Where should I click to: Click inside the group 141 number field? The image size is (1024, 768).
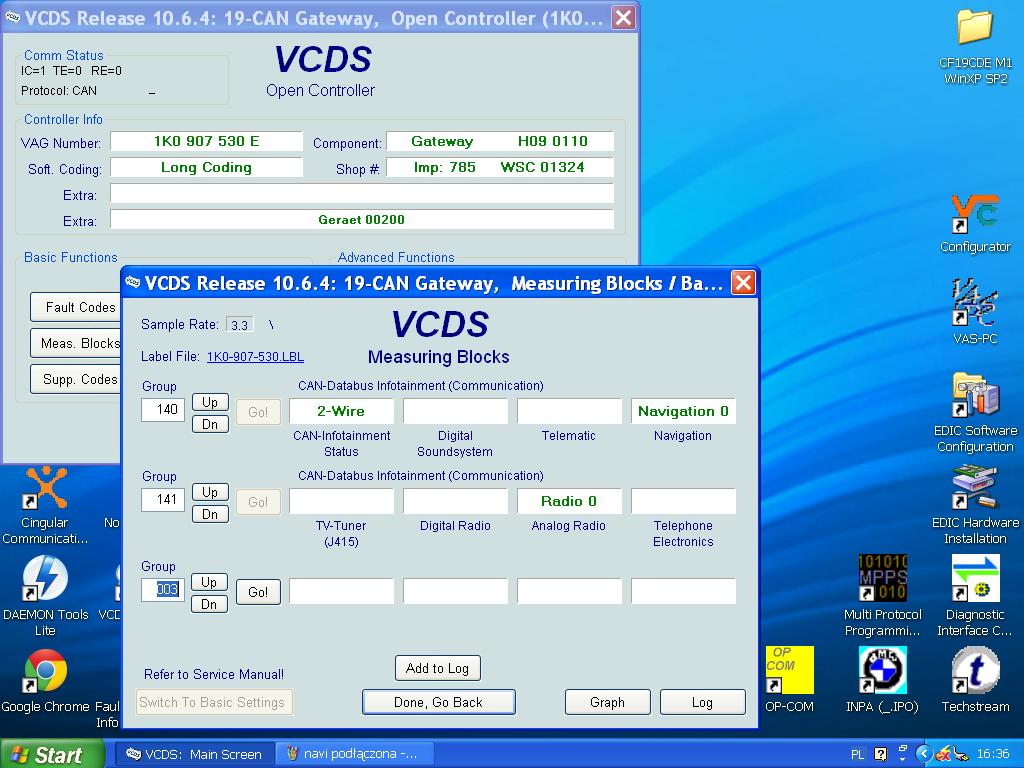(163, 500)
